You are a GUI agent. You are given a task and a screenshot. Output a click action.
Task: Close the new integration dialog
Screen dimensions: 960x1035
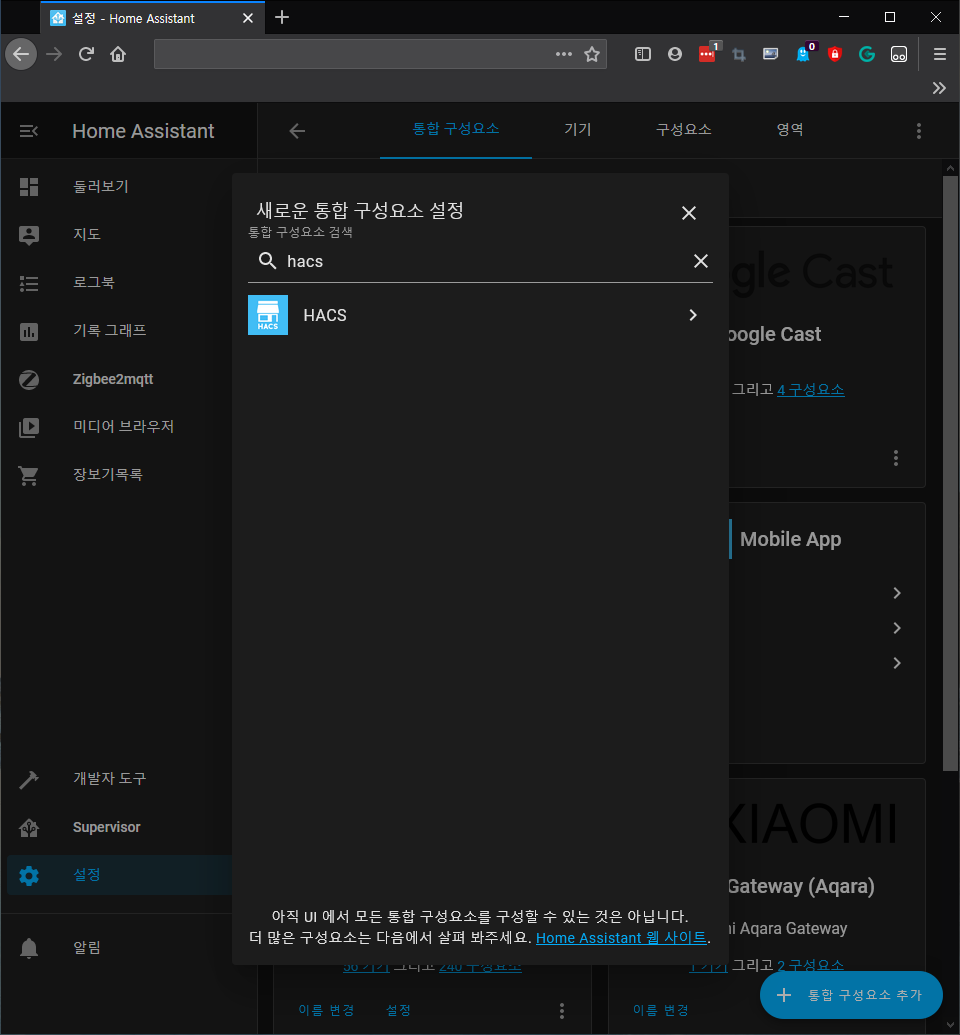tap(689, 213)
